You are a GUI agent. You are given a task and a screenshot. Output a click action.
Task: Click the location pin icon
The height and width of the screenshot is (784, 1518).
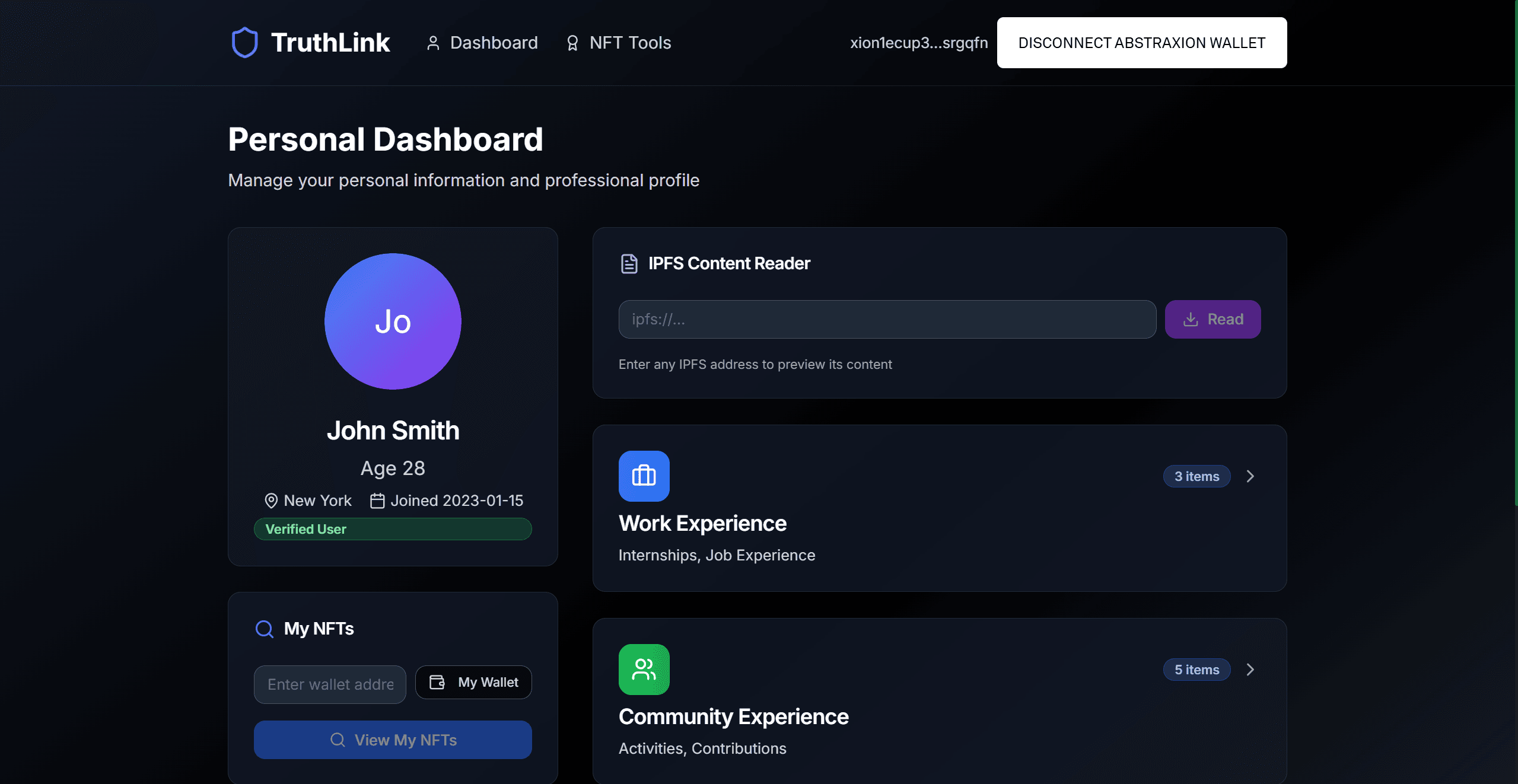click(x=271, y=501)
